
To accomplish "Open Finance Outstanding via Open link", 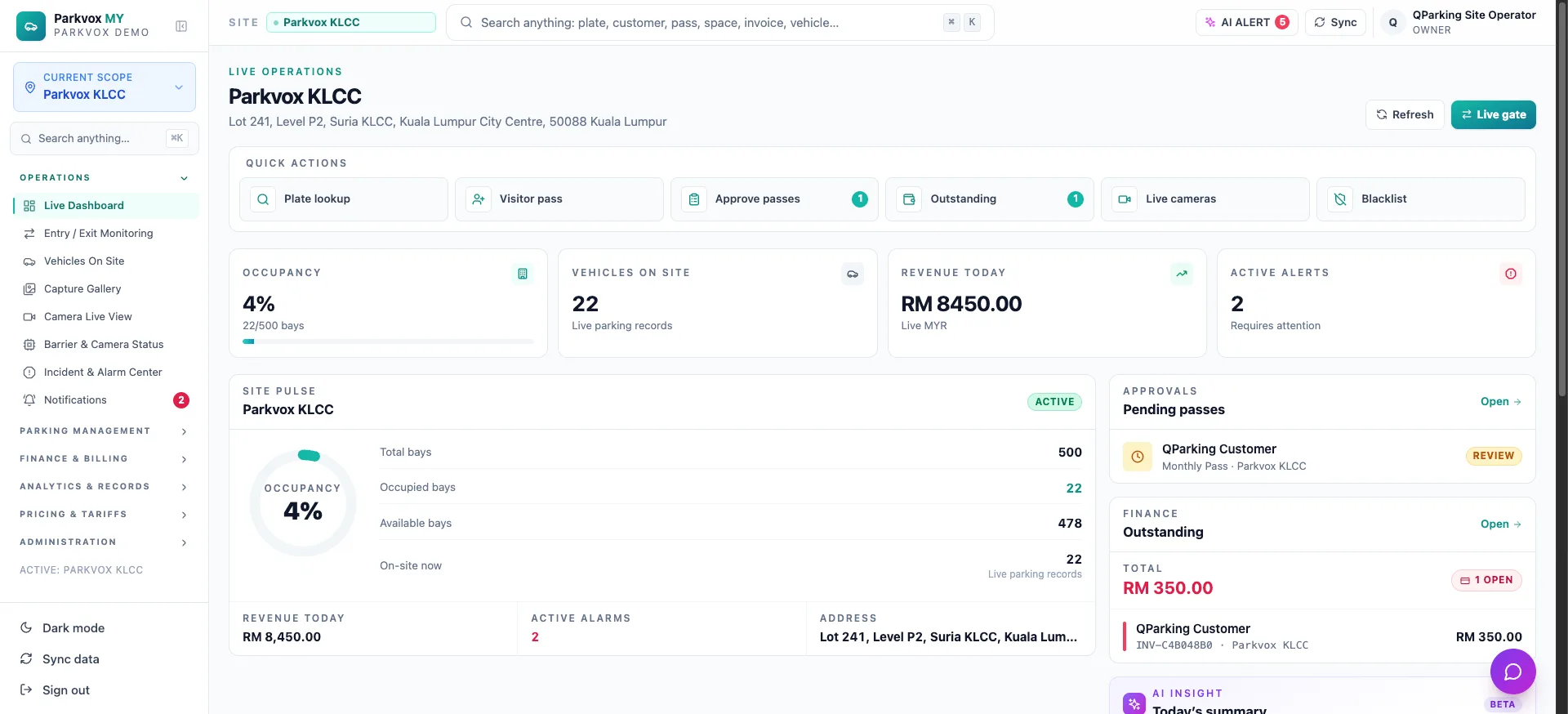I will 1501,524.
